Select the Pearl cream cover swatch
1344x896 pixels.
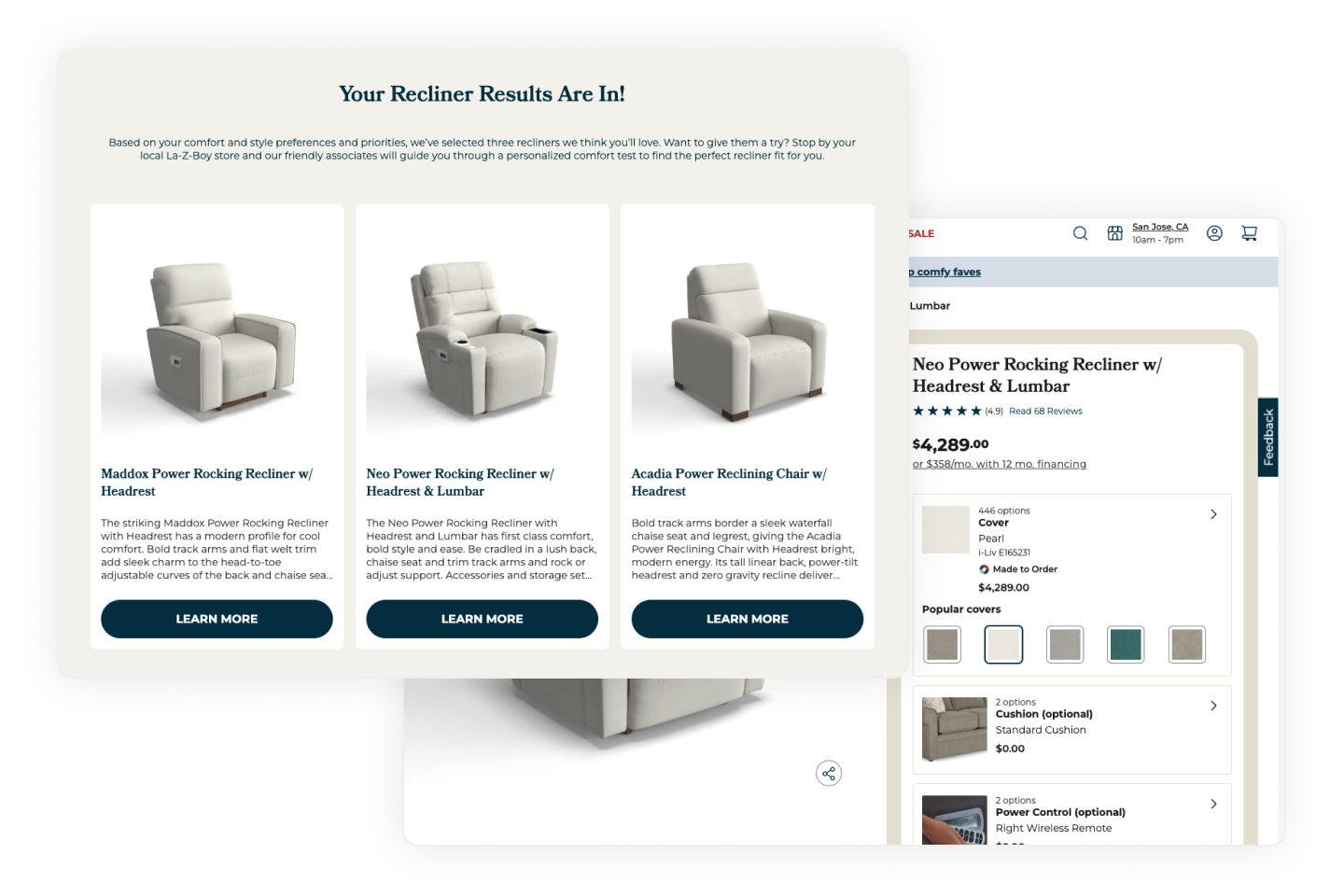coord(1004,644)
